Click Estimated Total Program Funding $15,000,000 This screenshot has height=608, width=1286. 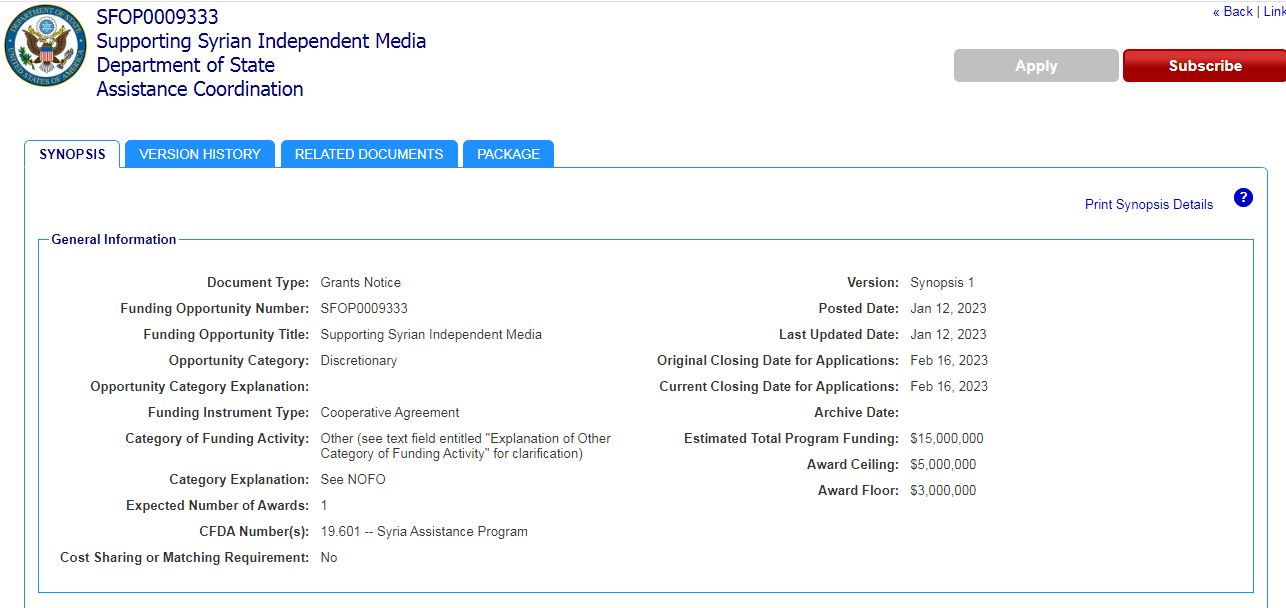pos(947,439)
